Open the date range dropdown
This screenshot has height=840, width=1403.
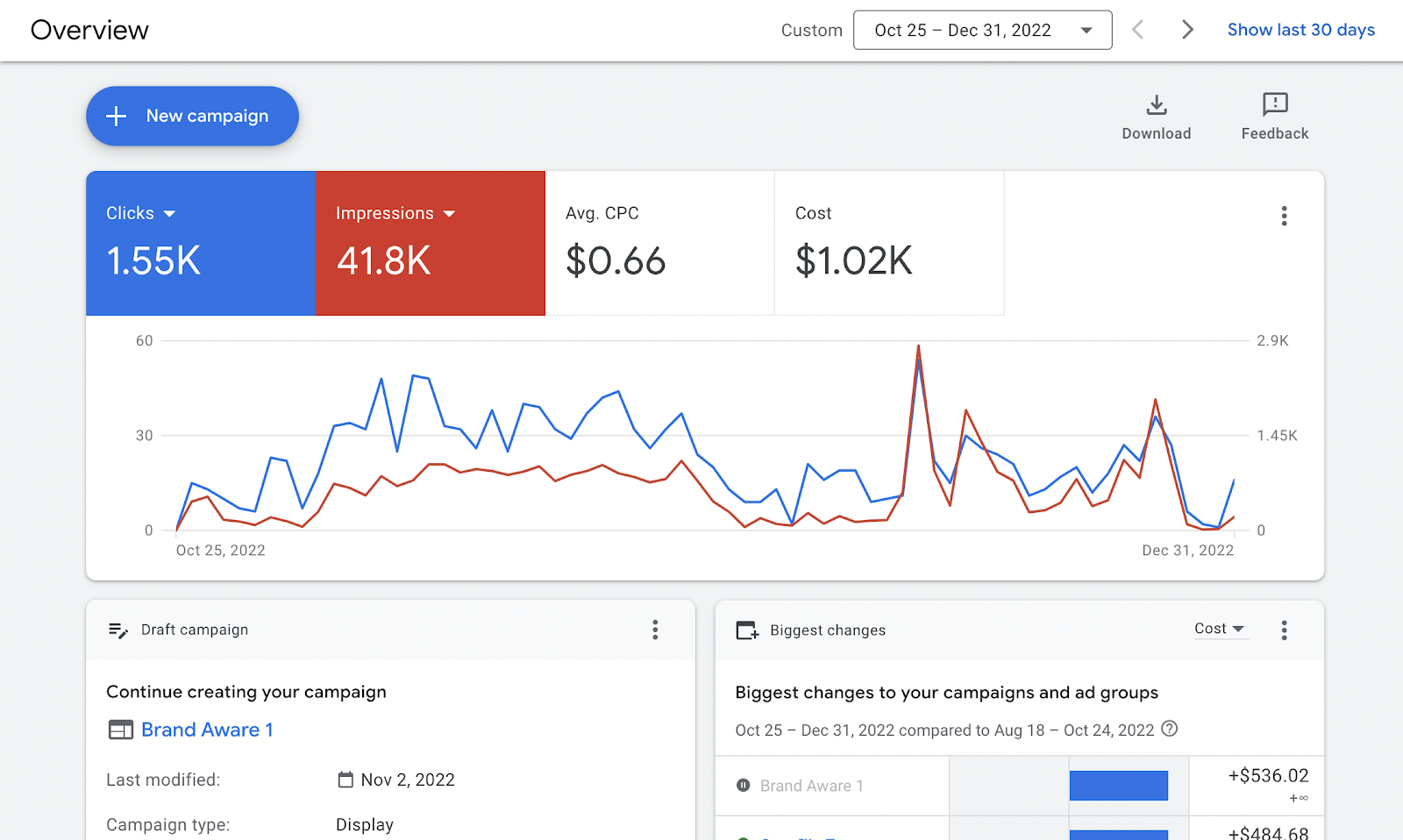coord(982,30)
